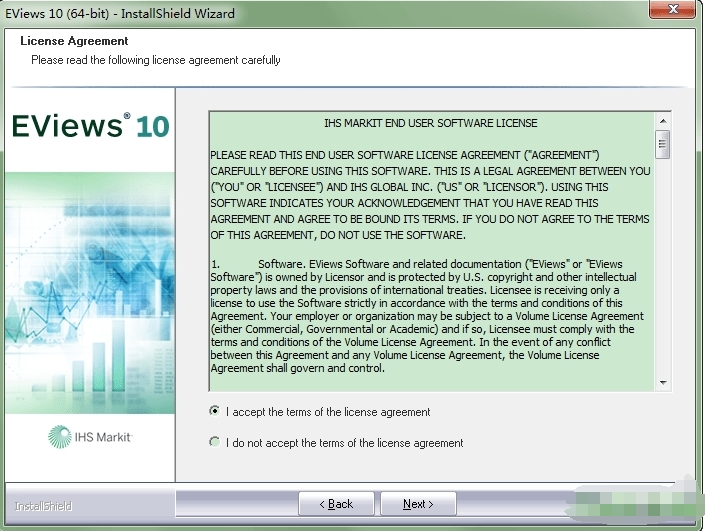Click the IHS Markit logo
Screen dimensions: 706x531
point(90,437)
